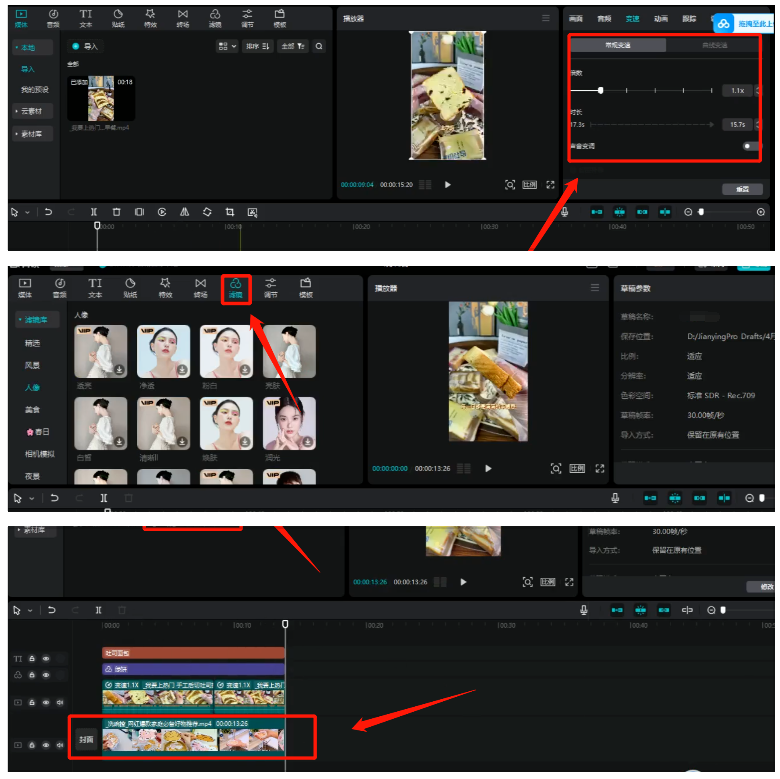Click the 倍数 speed slider handle
Image resolution: width=780 pixels, height=779 pixels.
pyautogui.click(x=600, y=90)
